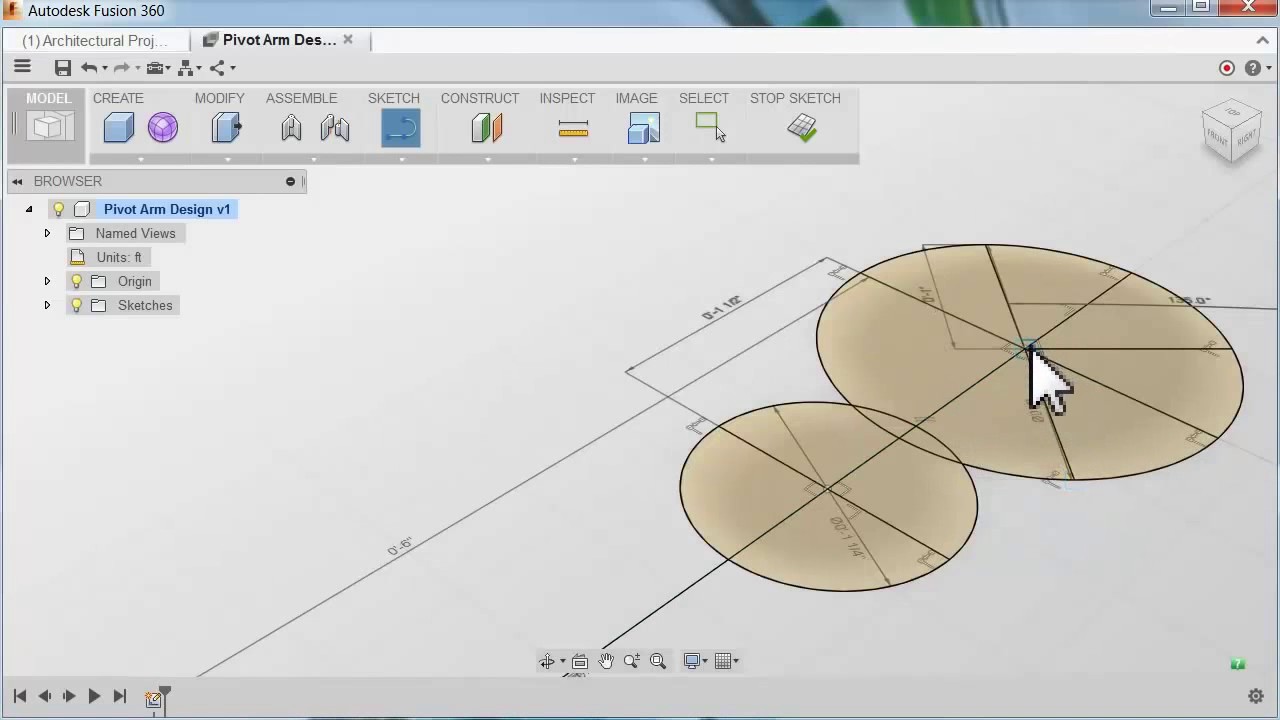1280x720 pixels.
Task: Switch to the Architectural Proj tab
Action: click(95, 40)
